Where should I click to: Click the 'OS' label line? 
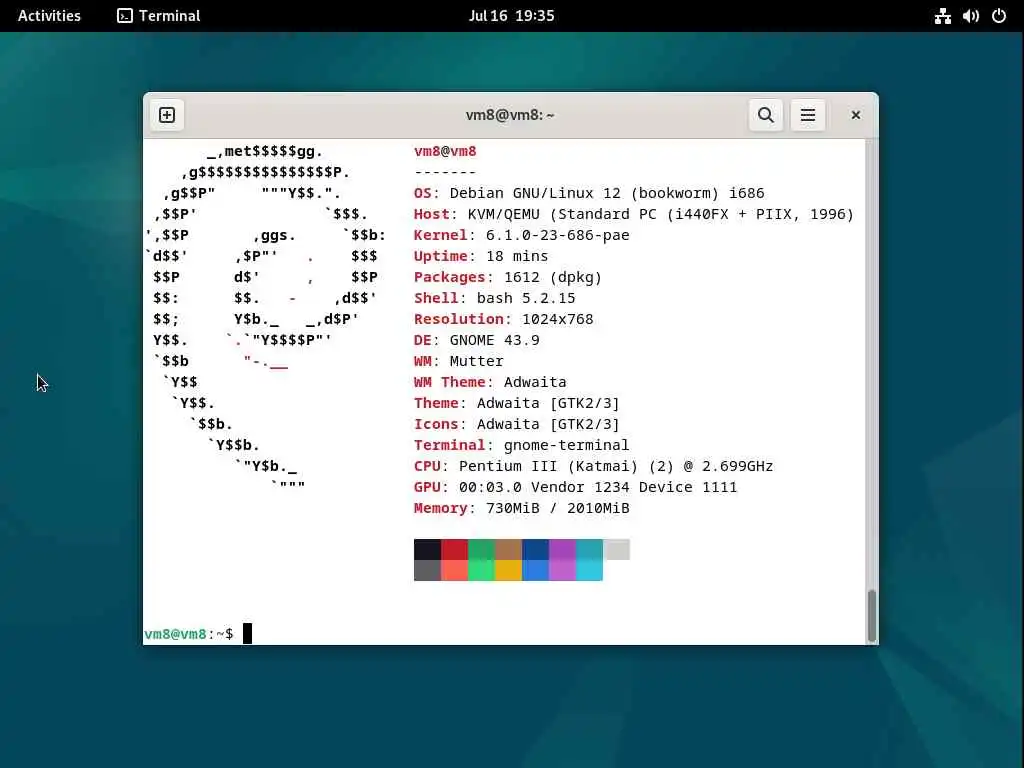pyautogui.click(x=423, y=193)
